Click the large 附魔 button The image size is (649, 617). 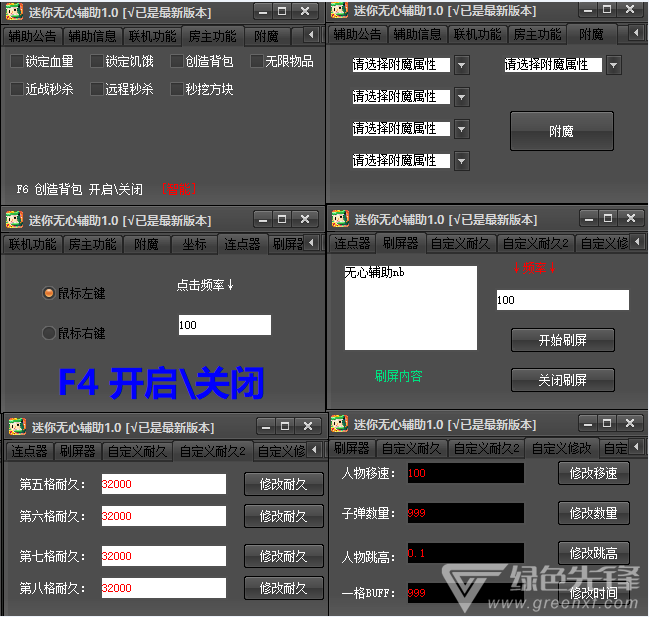point(562,131)
